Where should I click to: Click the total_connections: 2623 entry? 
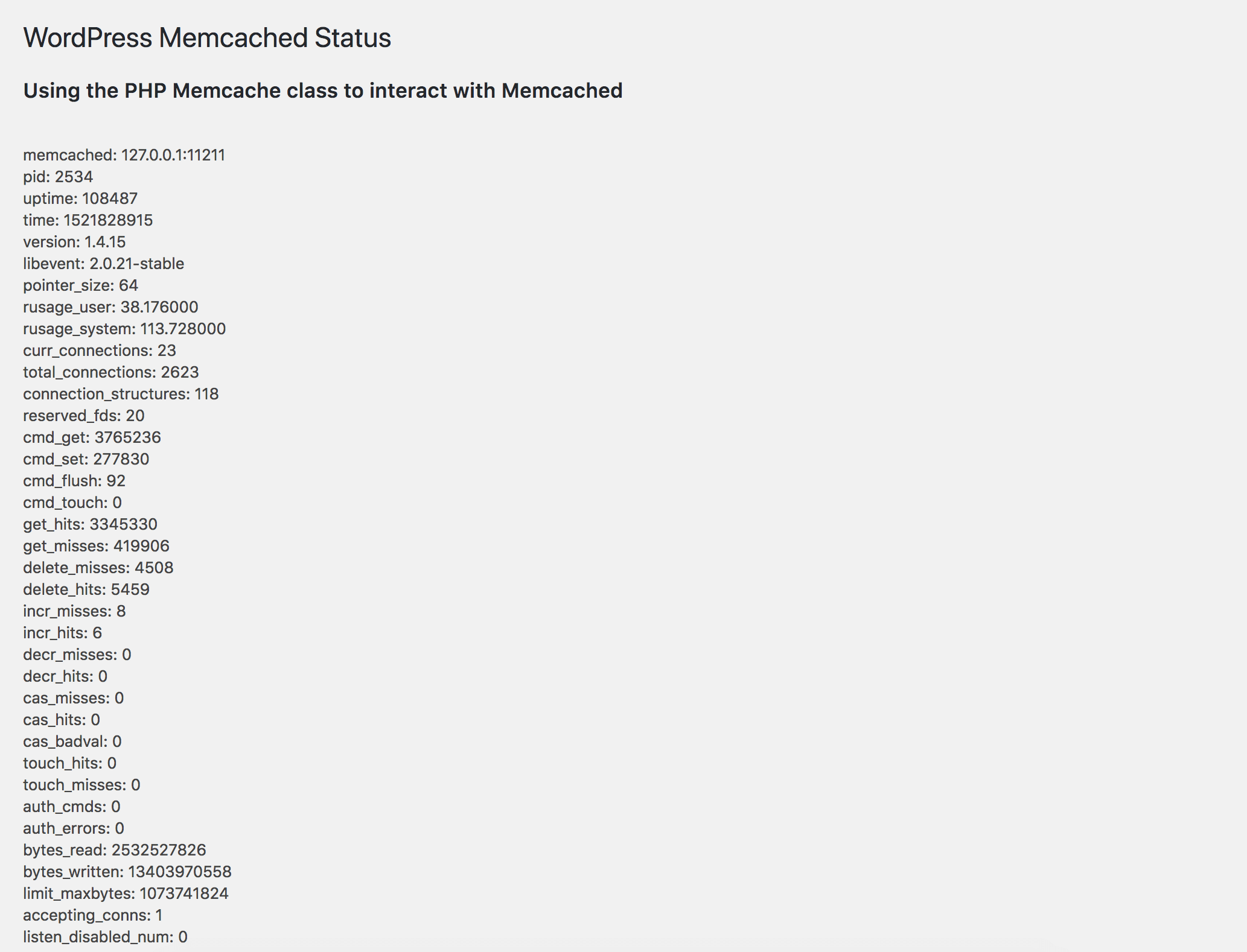(111, 372)
